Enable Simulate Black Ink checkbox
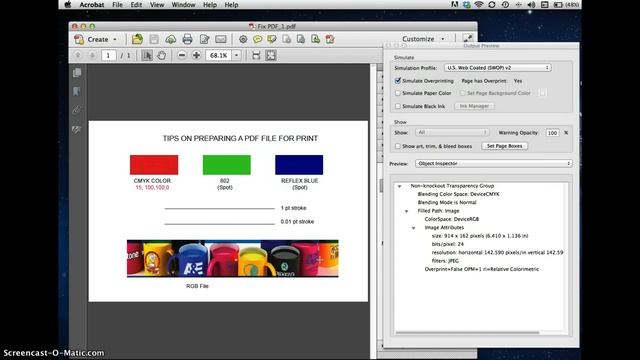640x360 pixels. click(x=398, y=106)
